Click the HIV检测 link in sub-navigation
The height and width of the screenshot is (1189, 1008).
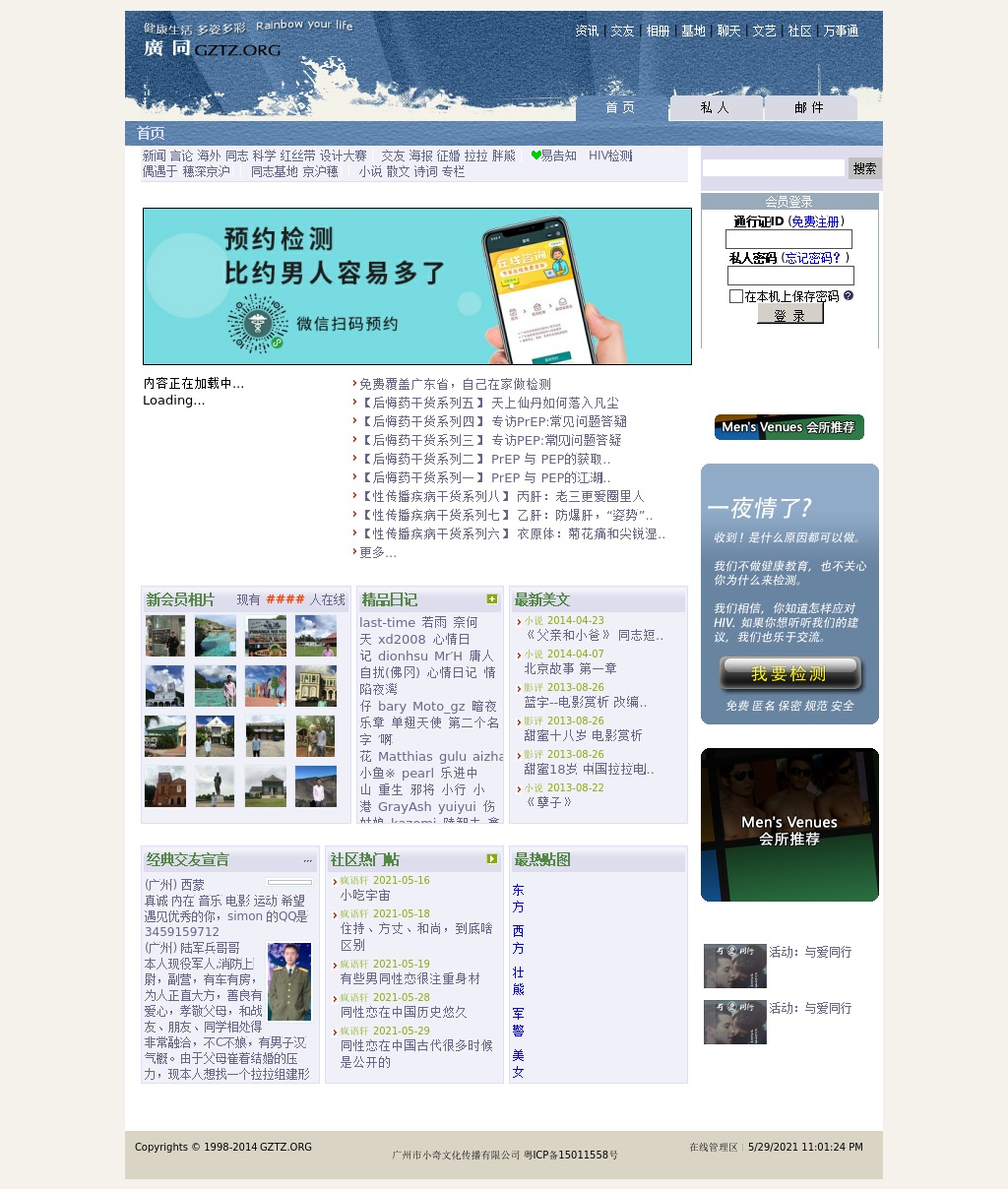(610, 156)
